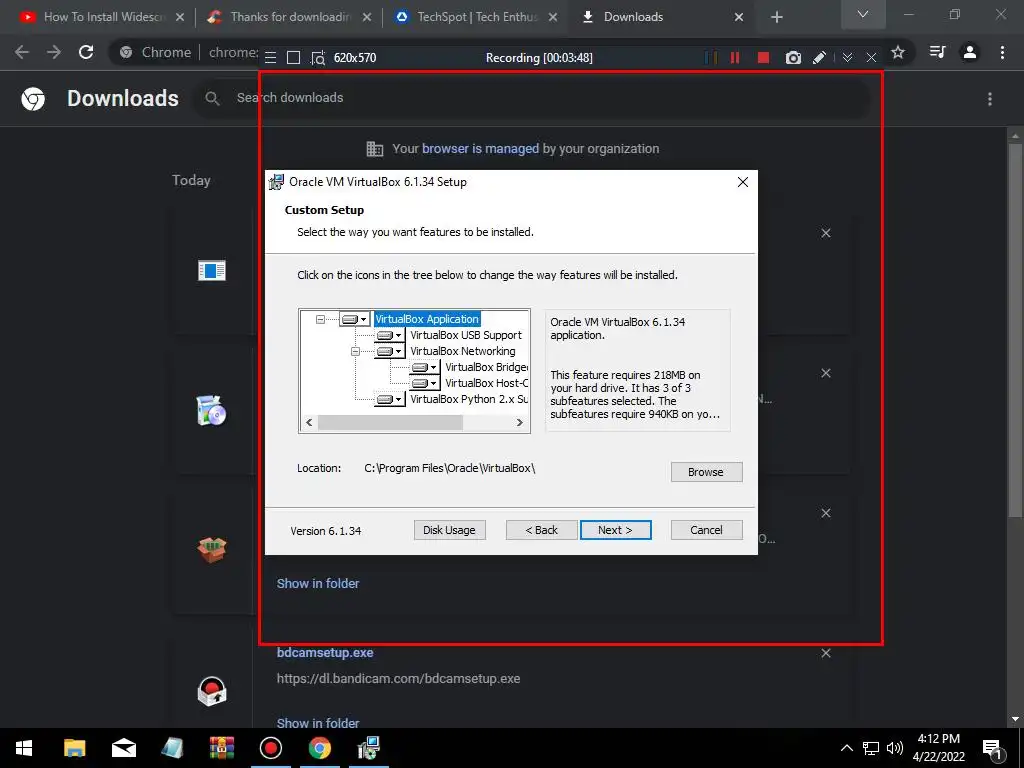Image resolution: width=1024 pixels, height=768 pixels.
Task: Open a new Chrome tab
Action: 776,17
